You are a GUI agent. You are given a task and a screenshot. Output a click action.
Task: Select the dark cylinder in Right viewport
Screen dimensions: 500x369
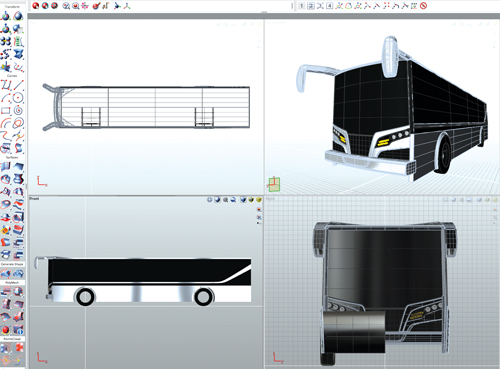click(x=354, y=332)
